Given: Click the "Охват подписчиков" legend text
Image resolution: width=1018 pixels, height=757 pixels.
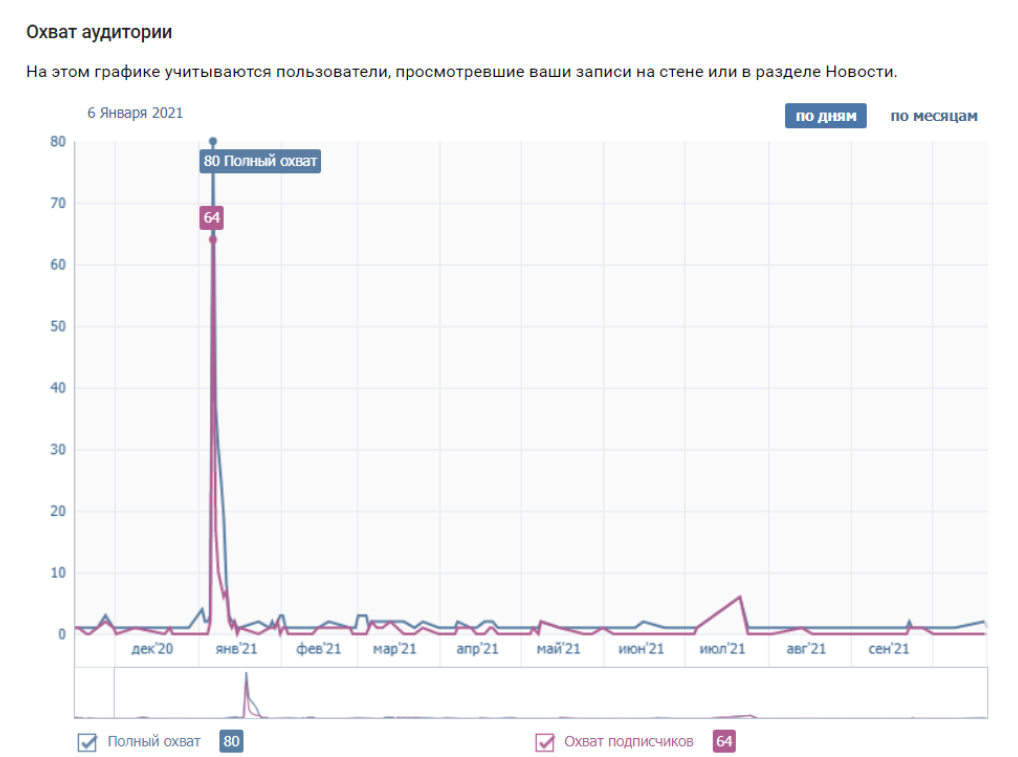Looking at the screenshot, I should point(628,742).
